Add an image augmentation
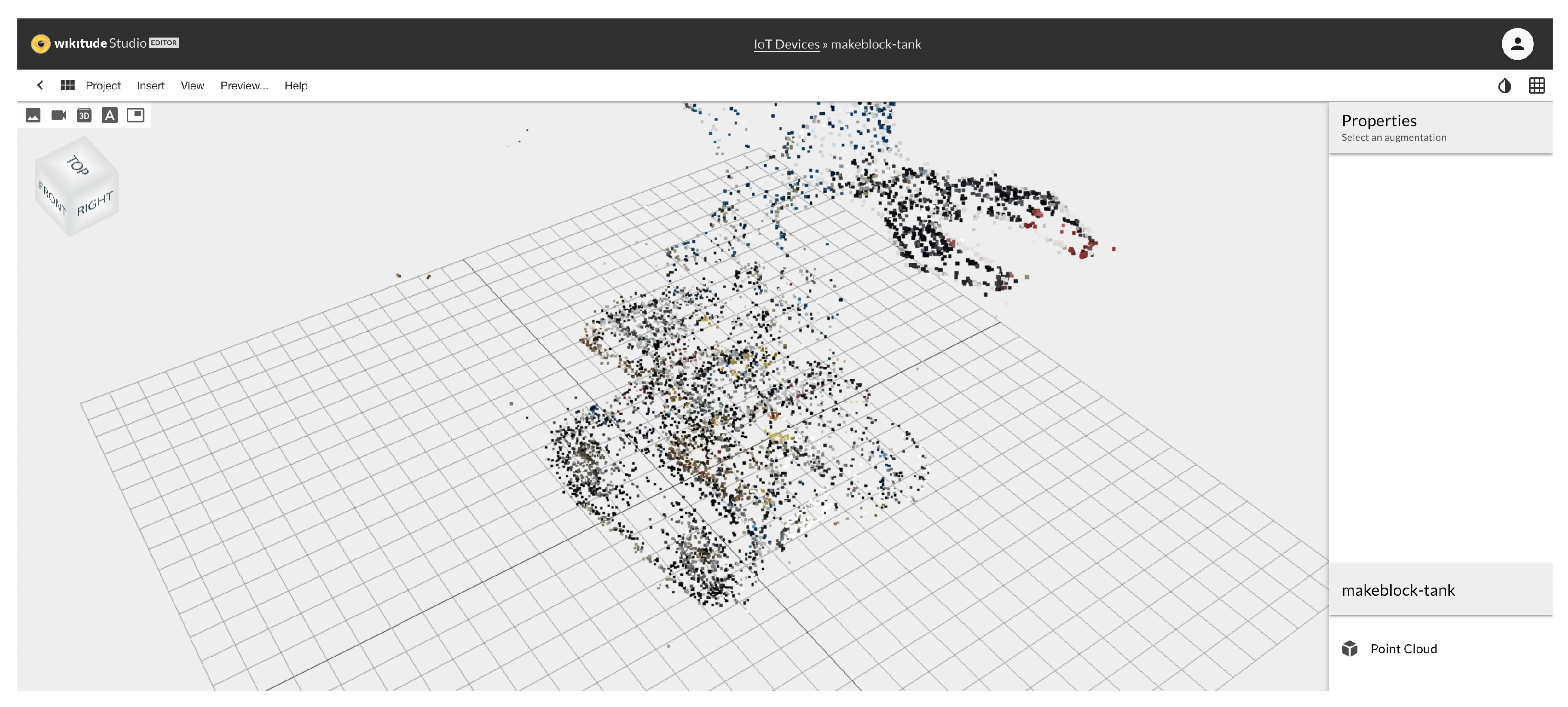The width and height of the screenshot is (1568, 707). pos(33,115)
